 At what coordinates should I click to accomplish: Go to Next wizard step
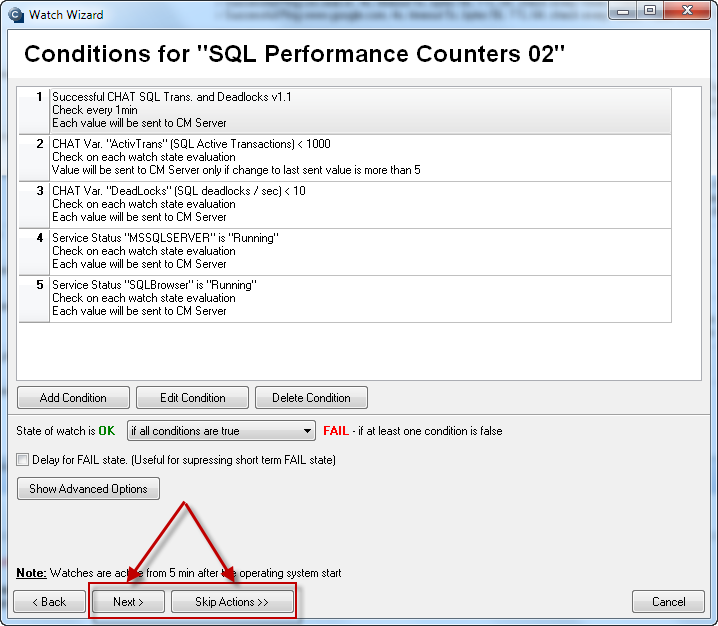(128, 601)
